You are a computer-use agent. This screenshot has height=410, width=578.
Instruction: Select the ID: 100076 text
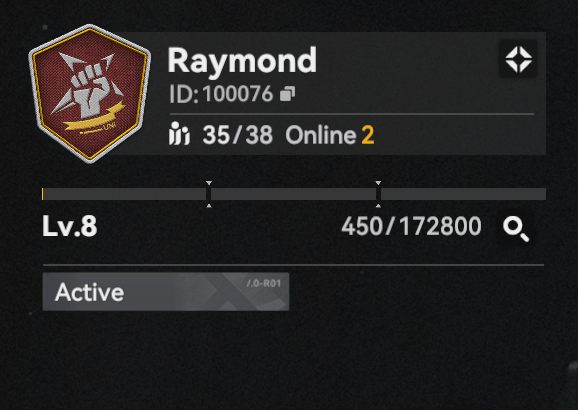221,94
